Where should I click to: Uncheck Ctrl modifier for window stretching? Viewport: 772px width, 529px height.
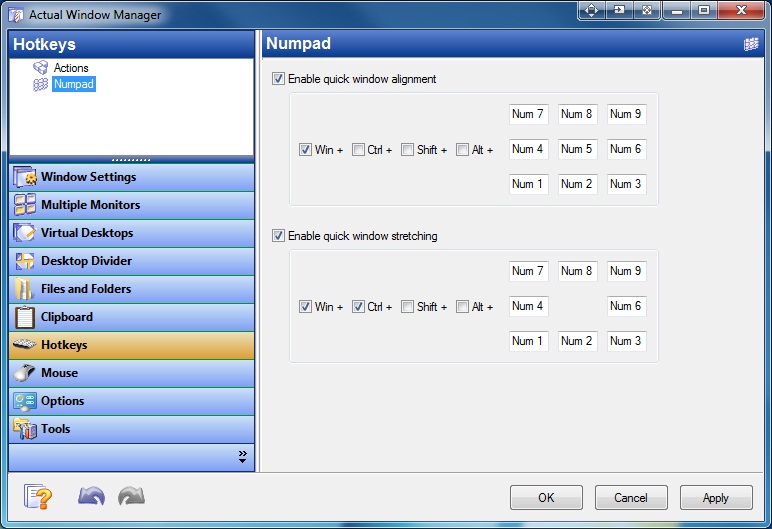pos(358,307)
